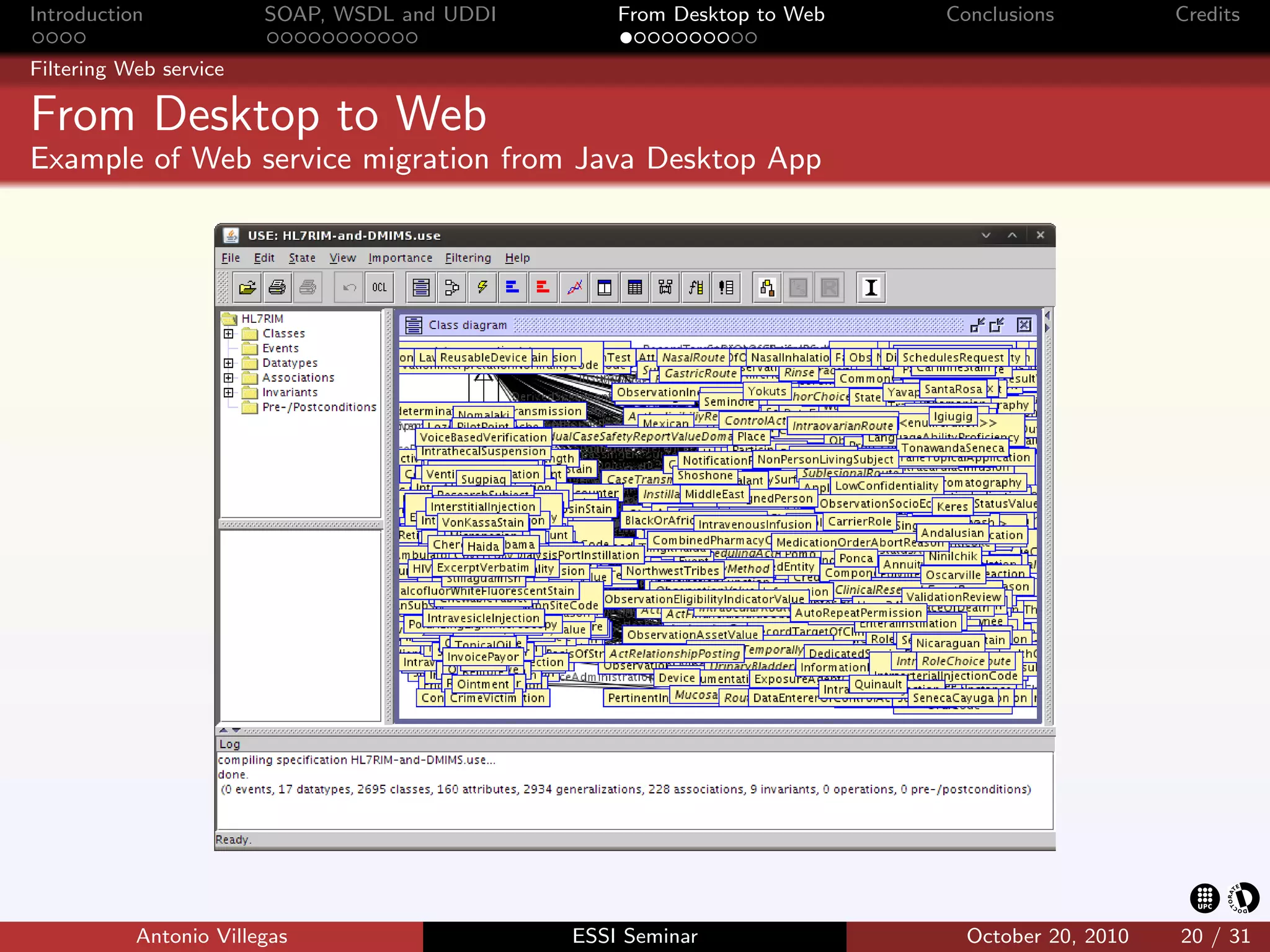
Task: Select the ObservationAssetValue class box
Action: pos(692,635)
